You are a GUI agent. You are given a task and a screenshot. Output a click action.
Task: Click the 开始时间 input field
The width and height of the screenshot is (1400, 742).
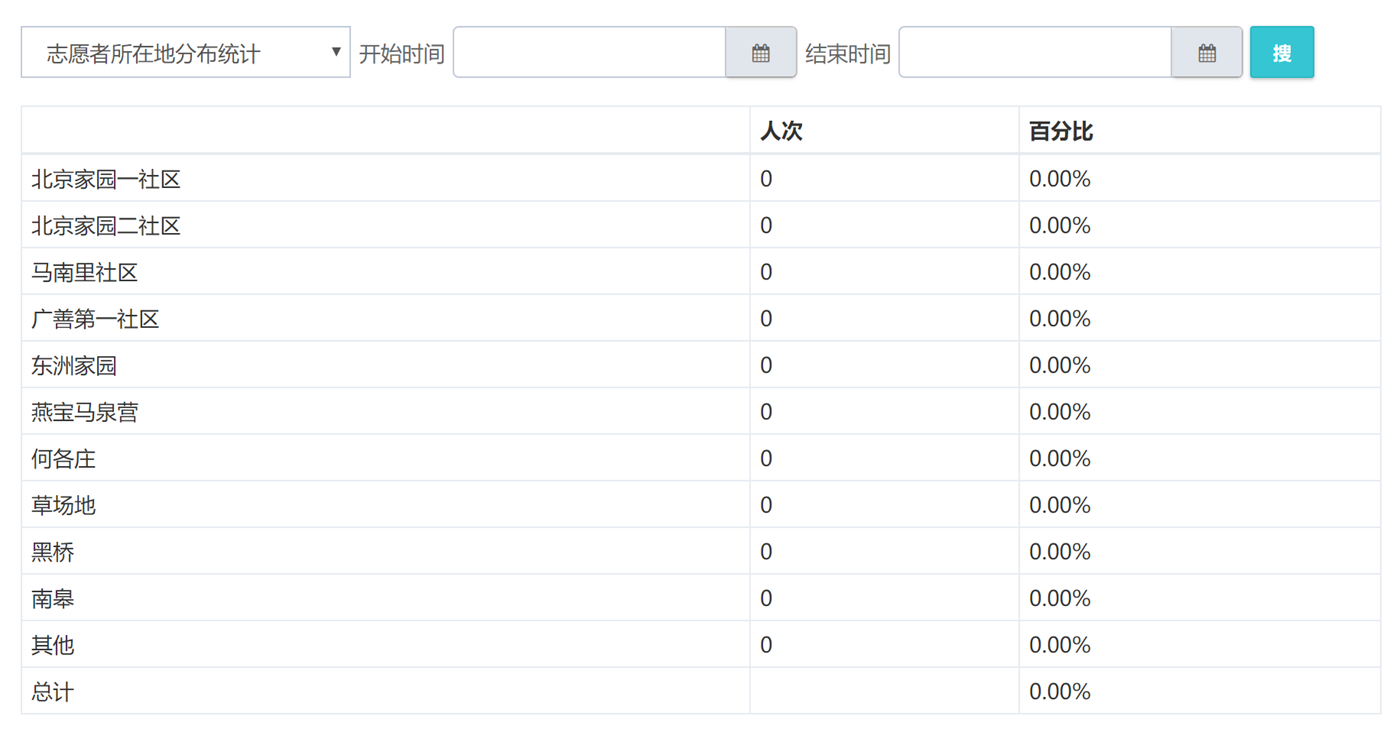tap(590, 53)
